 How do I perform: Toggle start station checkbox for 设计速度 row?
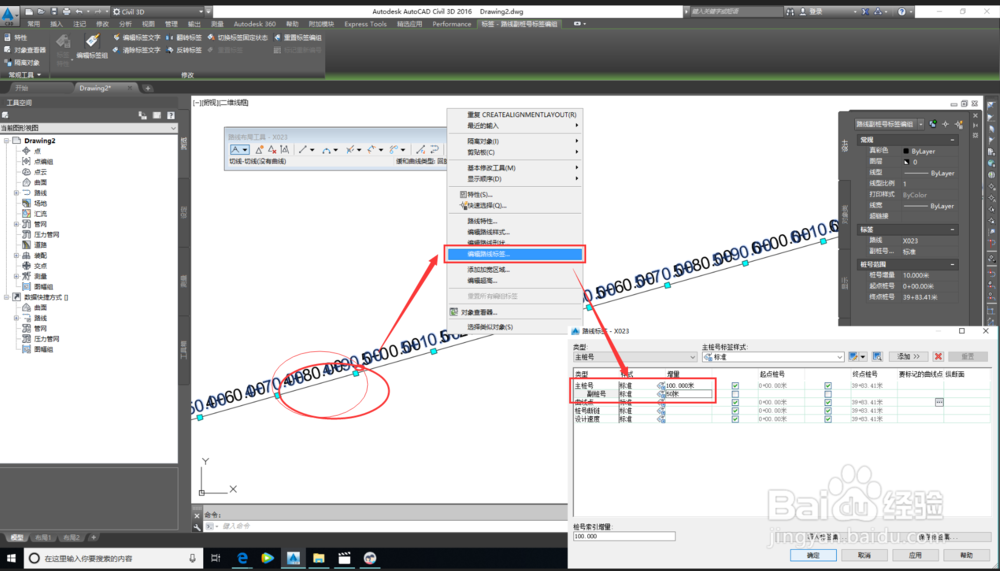pyautogui.click(x=735, y=419)
